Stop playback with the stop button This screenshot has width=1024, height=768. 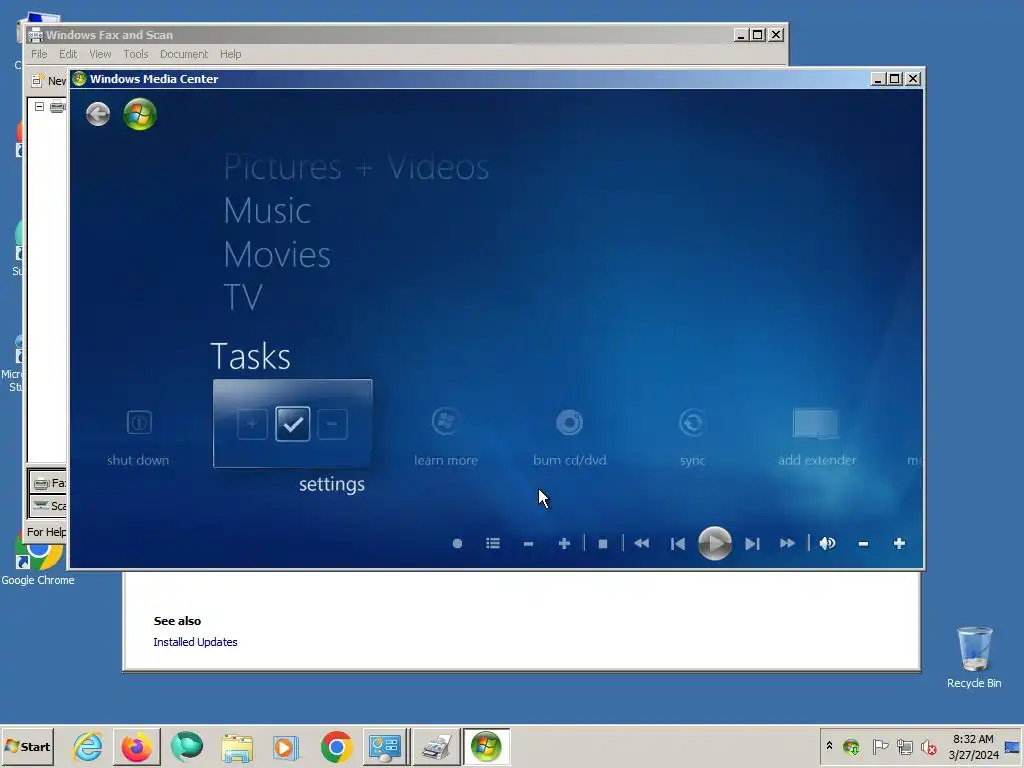603,543
